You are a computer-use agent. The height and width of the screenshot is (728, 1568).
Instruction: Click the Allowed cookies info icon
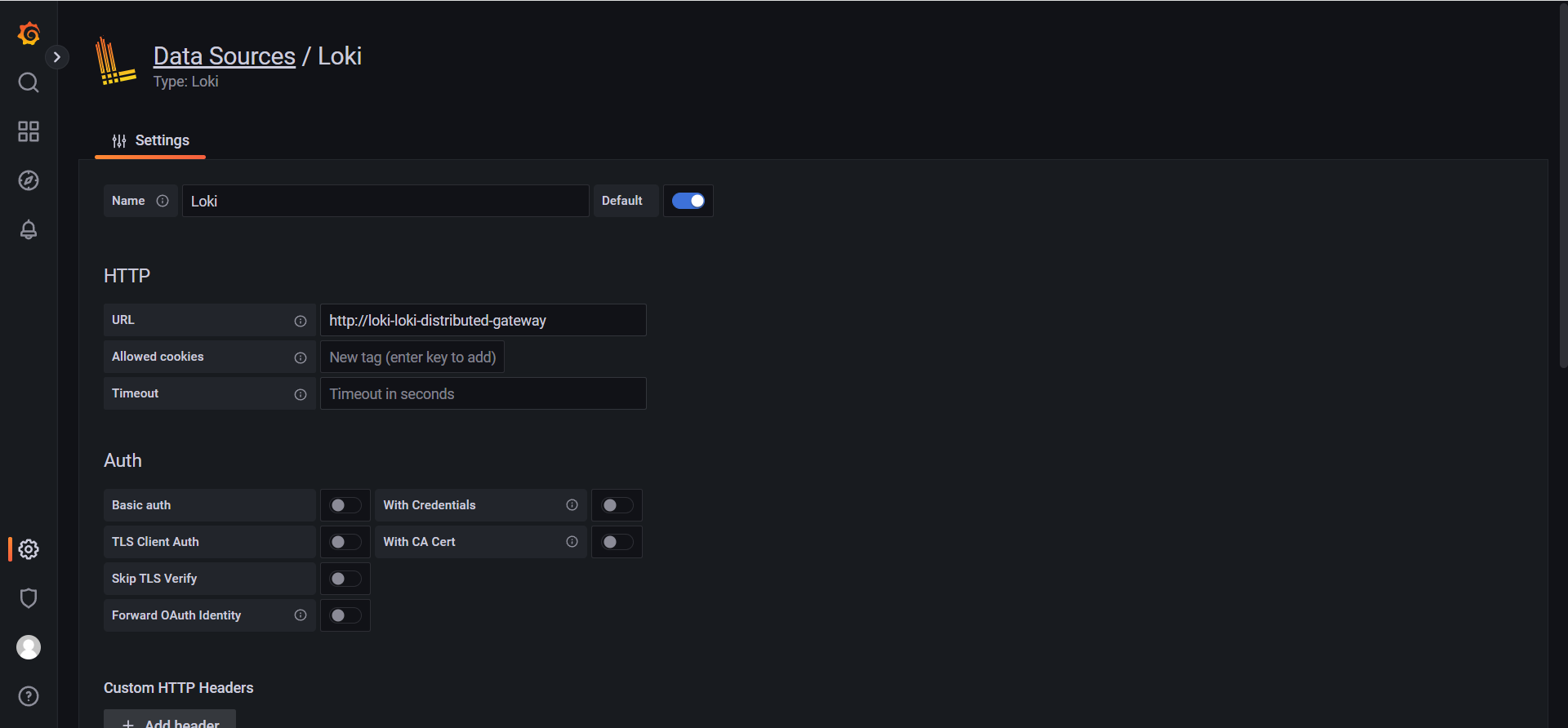click(x=301, y=357)
